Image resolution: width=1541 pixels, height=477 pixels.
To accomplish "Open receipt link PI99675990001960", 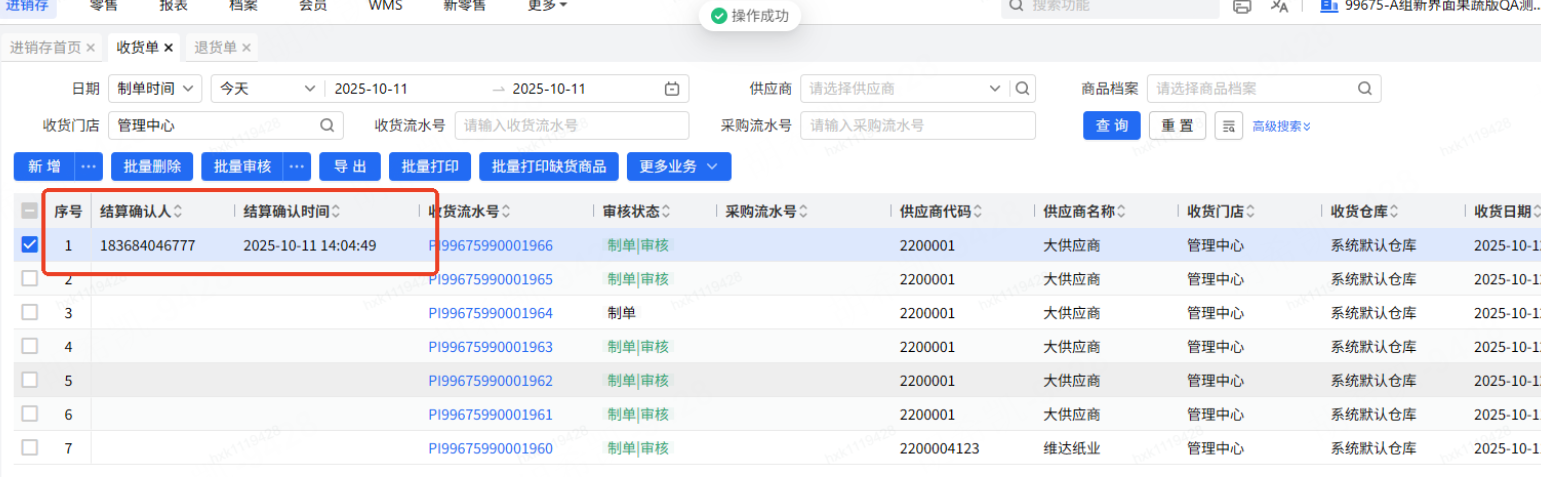I will 490,448.
